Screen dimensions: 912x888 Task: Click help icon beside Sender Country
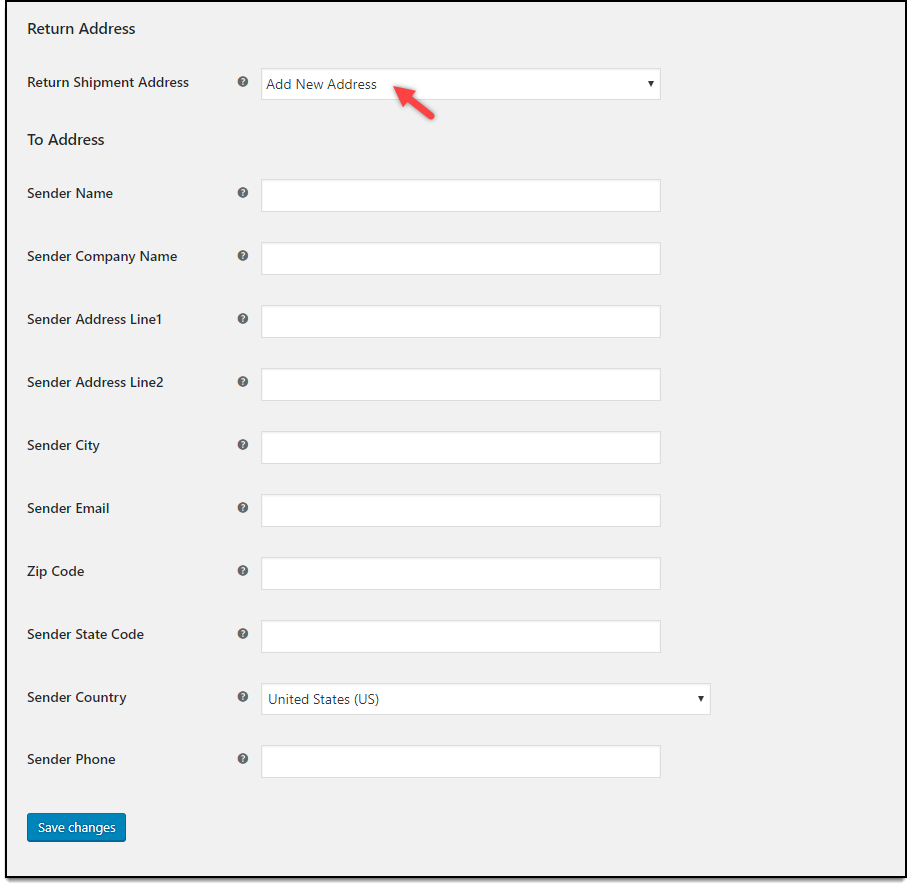point(243,697)
